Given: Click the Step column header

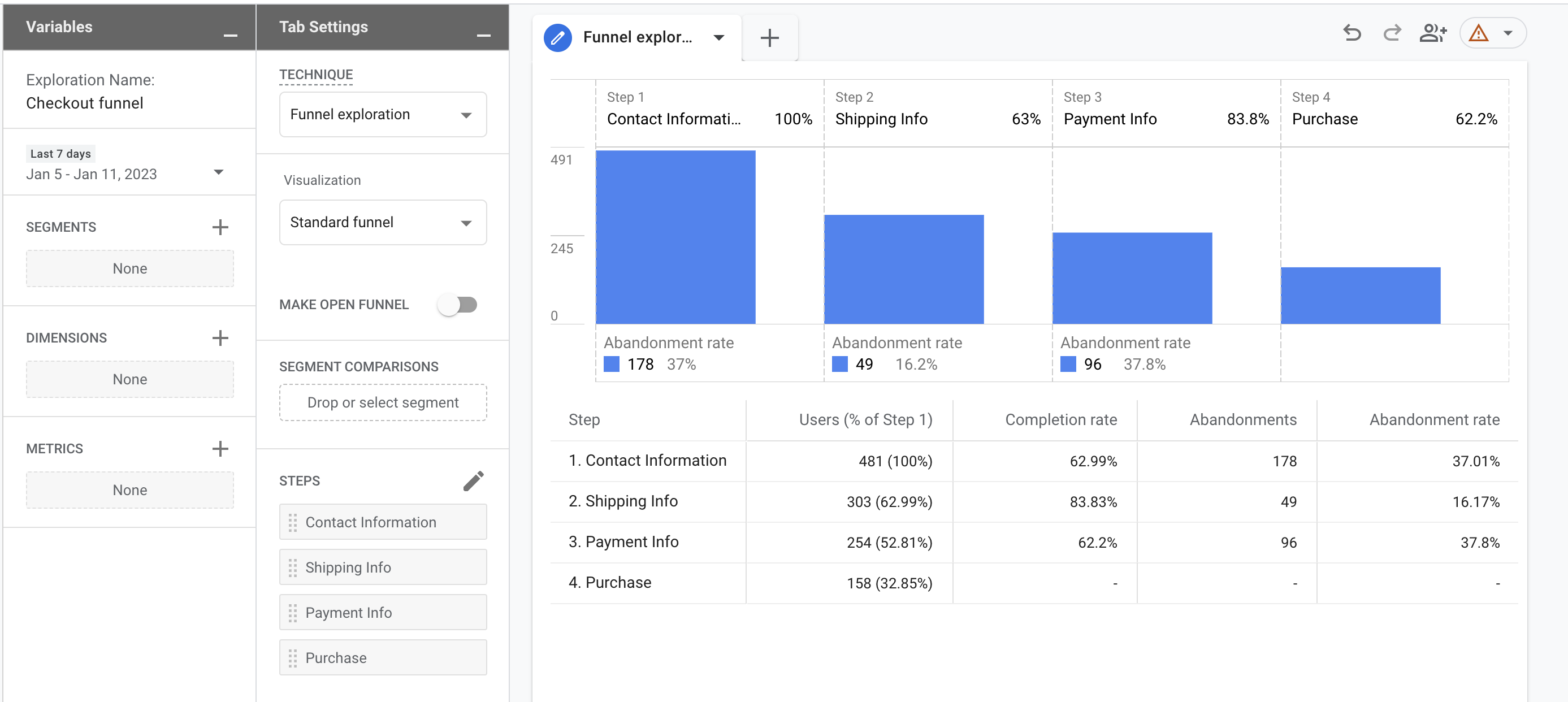Looking at the screenshot, I should point(584,419).
